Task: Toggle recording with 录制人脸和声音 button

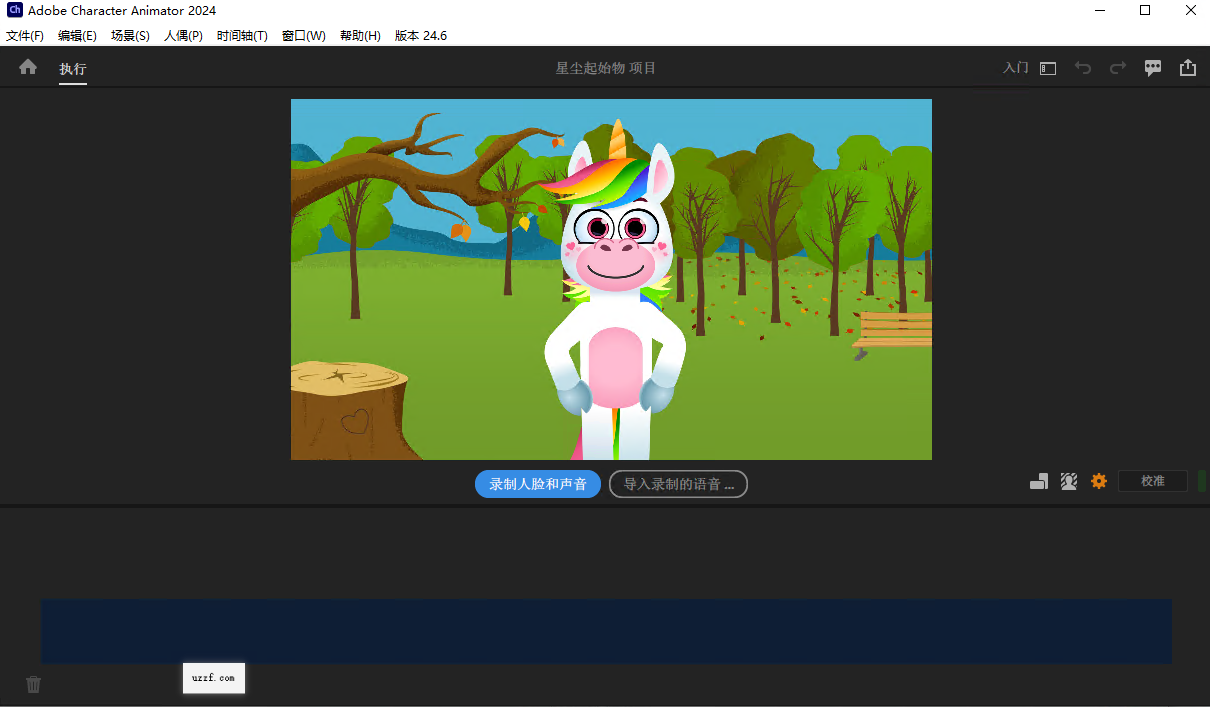Action: [538, 484]
